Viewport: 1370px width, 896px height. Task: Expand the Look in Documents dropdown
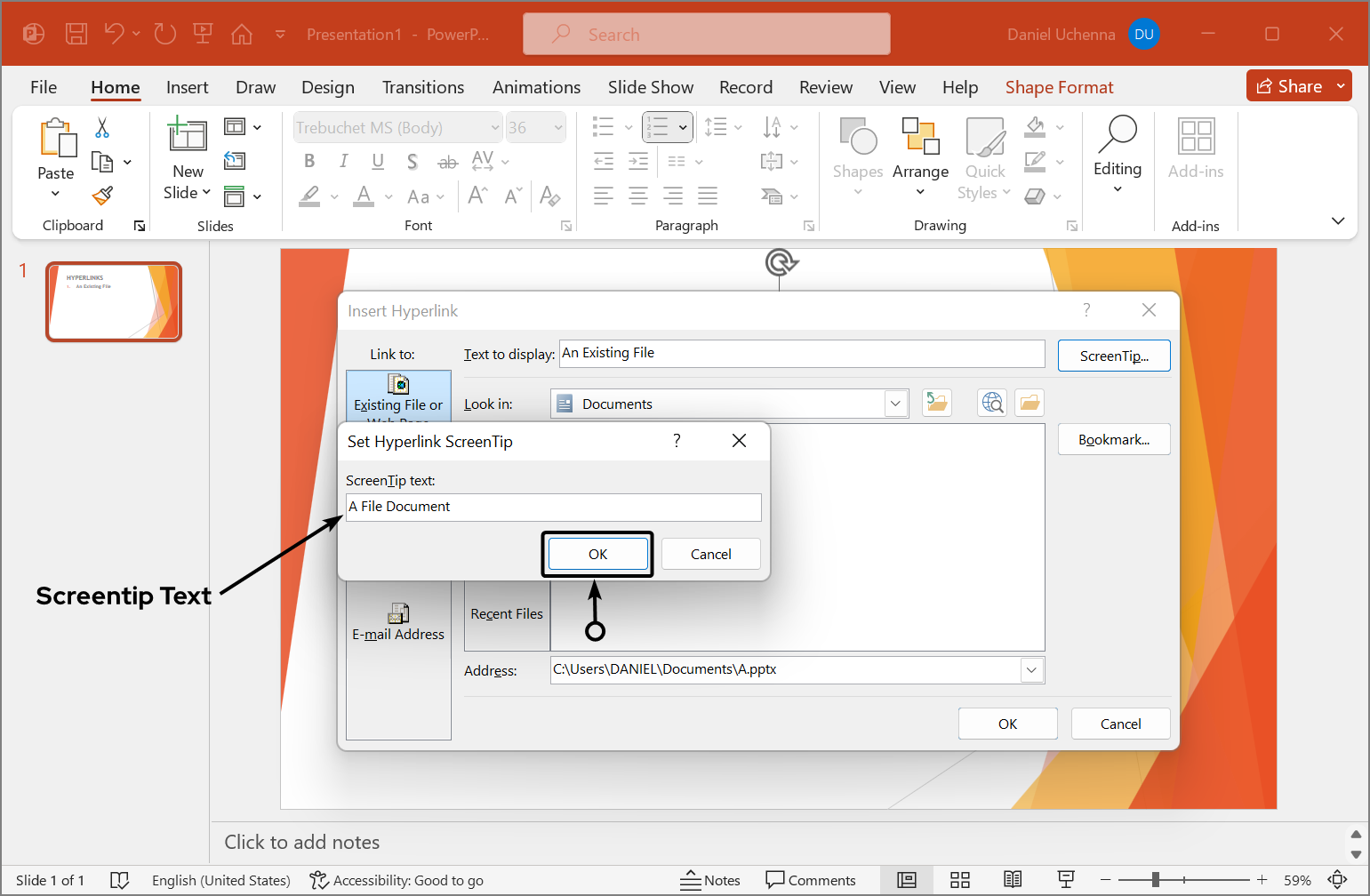[x=895, y=404]
